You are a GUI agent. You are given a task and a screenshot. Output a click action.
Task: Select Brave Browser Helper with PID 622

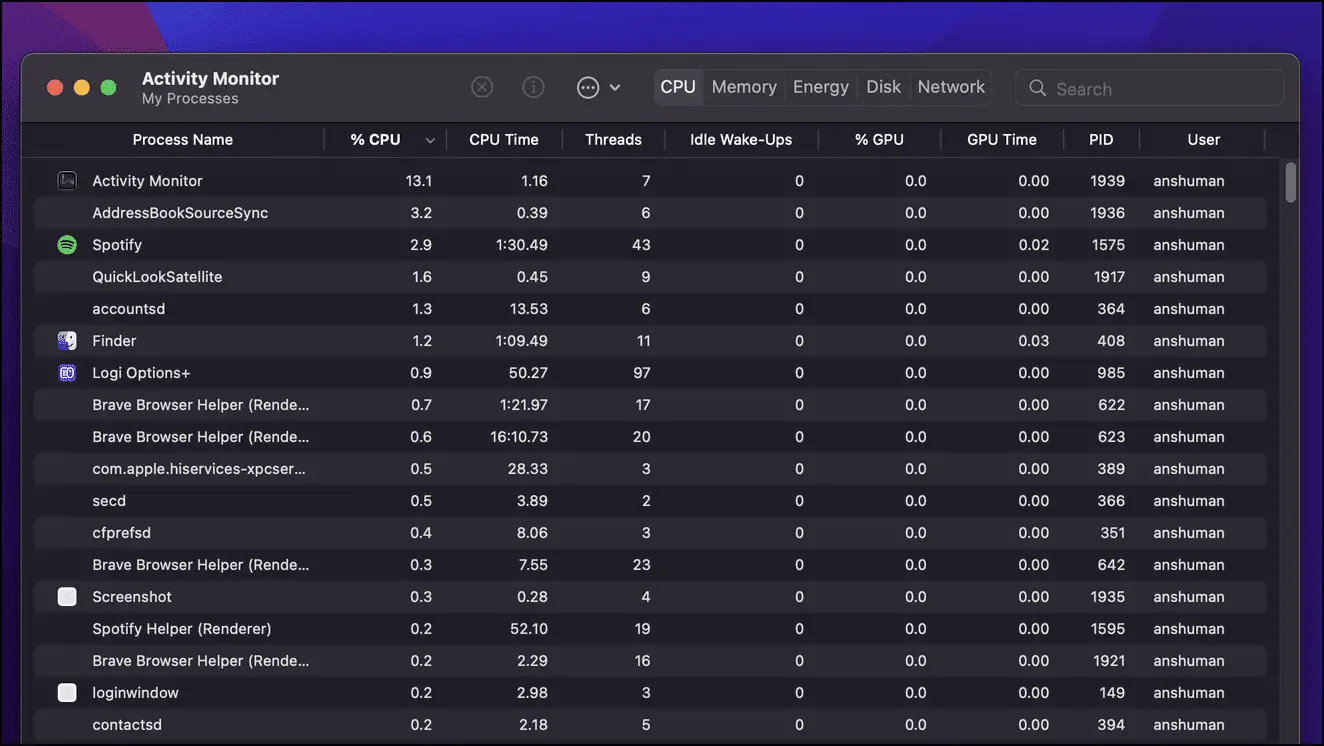coord(650,405)
